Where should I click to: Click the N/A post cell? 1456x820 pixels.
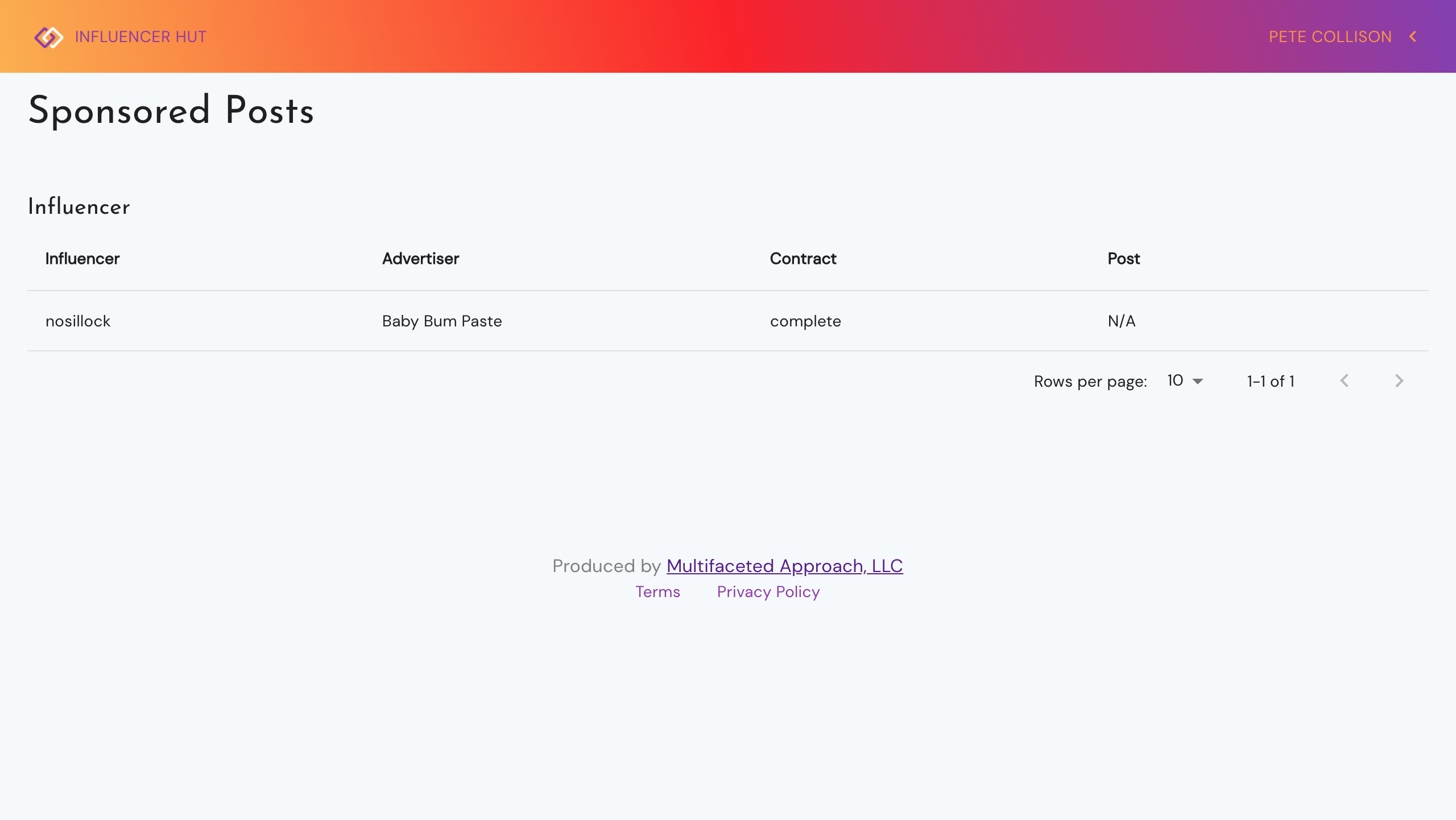pyautogui.click(x=1122, y=321)
